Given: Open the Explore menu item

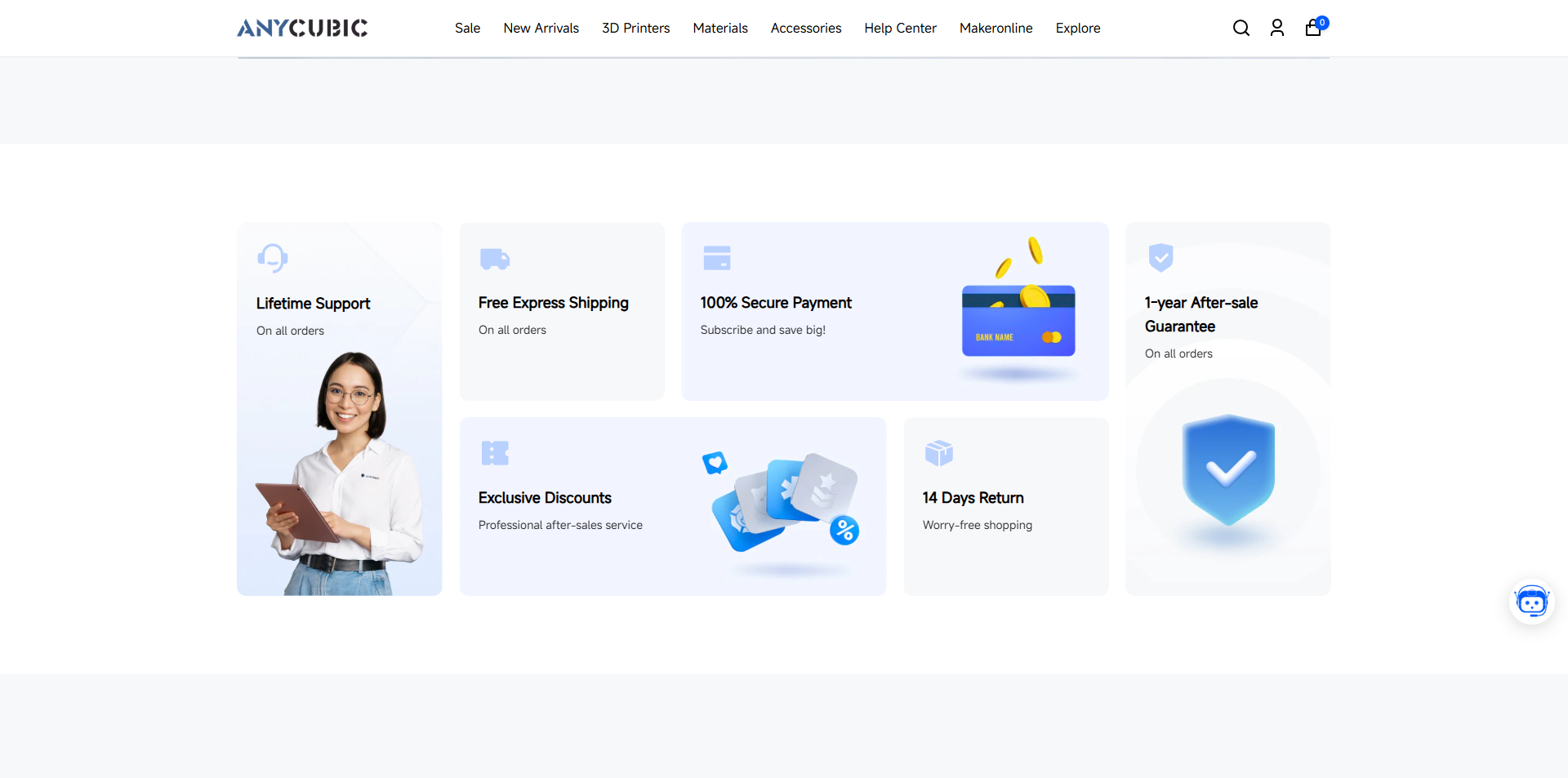Looking at the screenshot, I should tap(1077, 28).
